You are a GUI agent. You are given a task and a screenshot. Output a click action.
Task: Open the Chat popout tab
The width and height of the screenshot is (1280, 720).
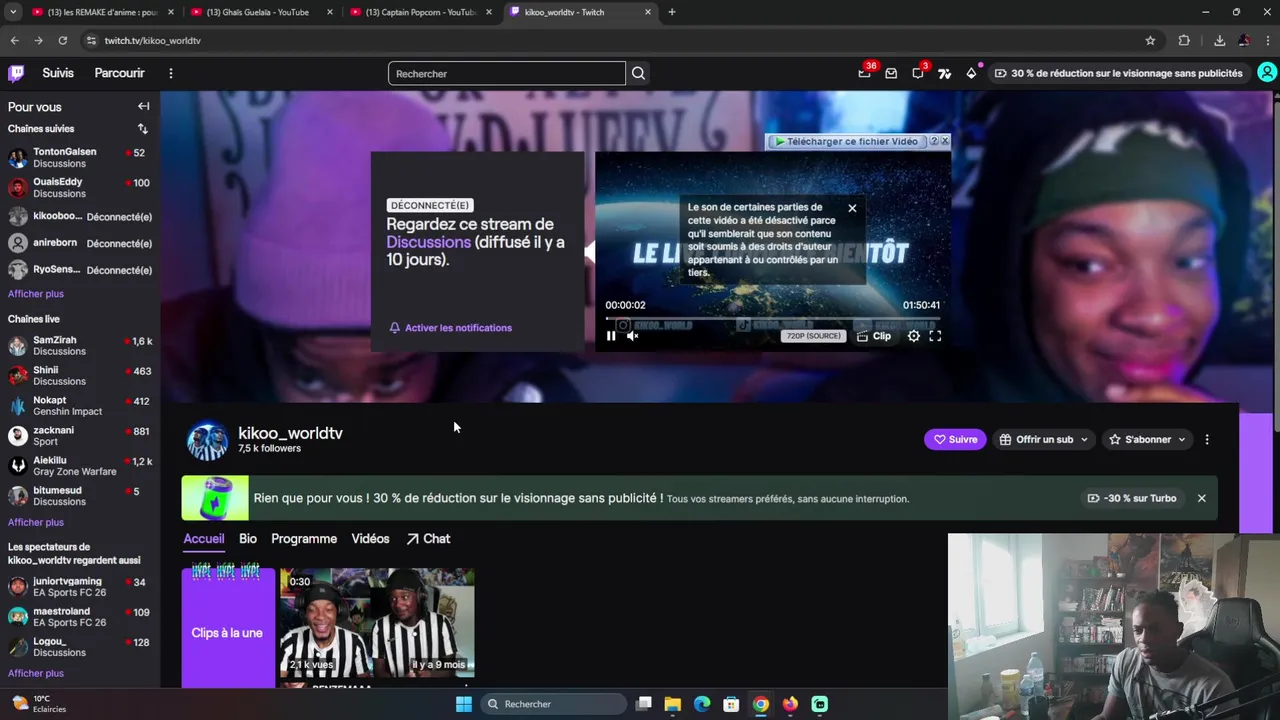(428, 538)
